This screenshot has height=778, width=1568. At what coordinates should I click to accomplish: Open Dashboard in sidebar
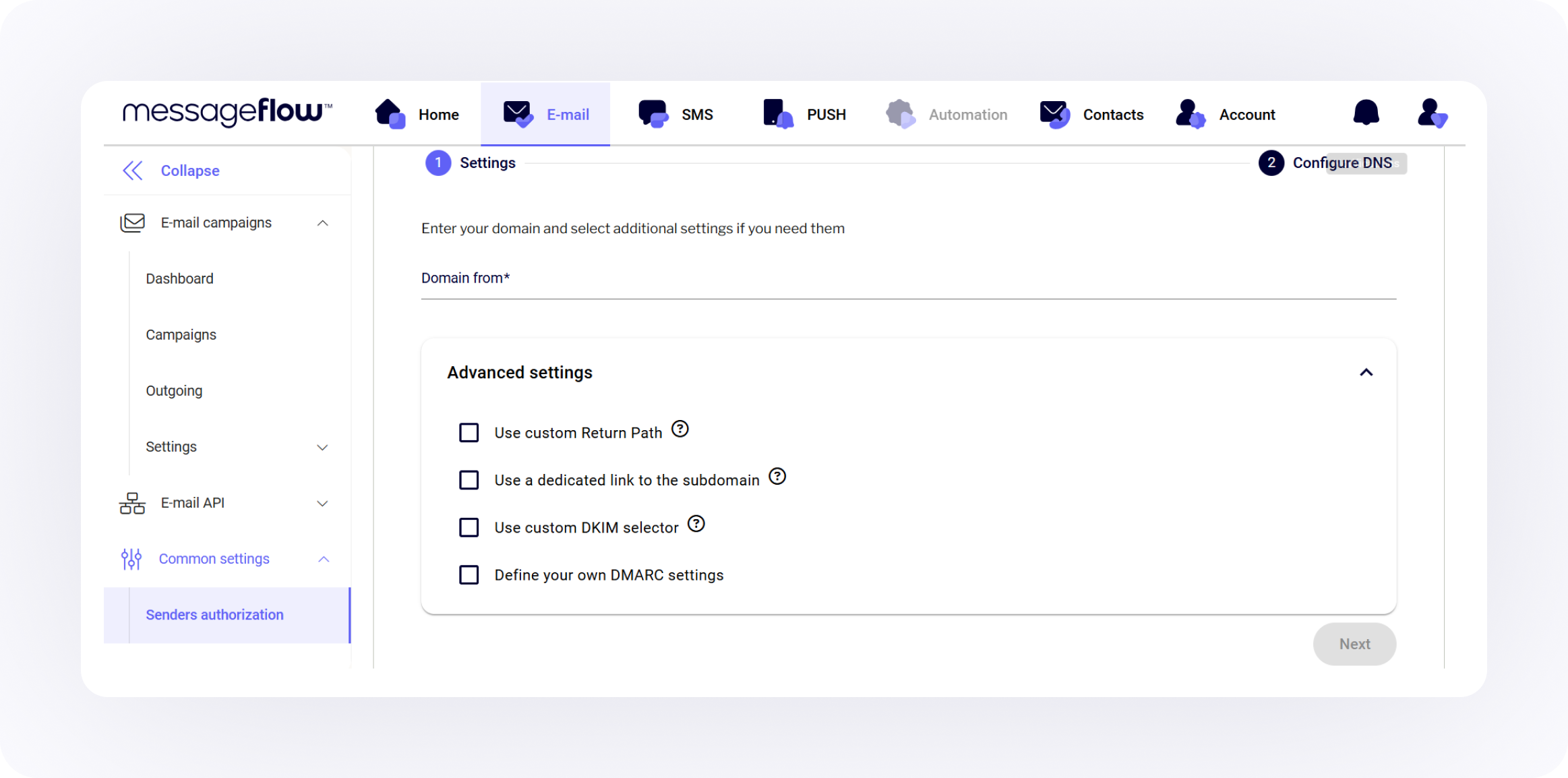point(179,278)
